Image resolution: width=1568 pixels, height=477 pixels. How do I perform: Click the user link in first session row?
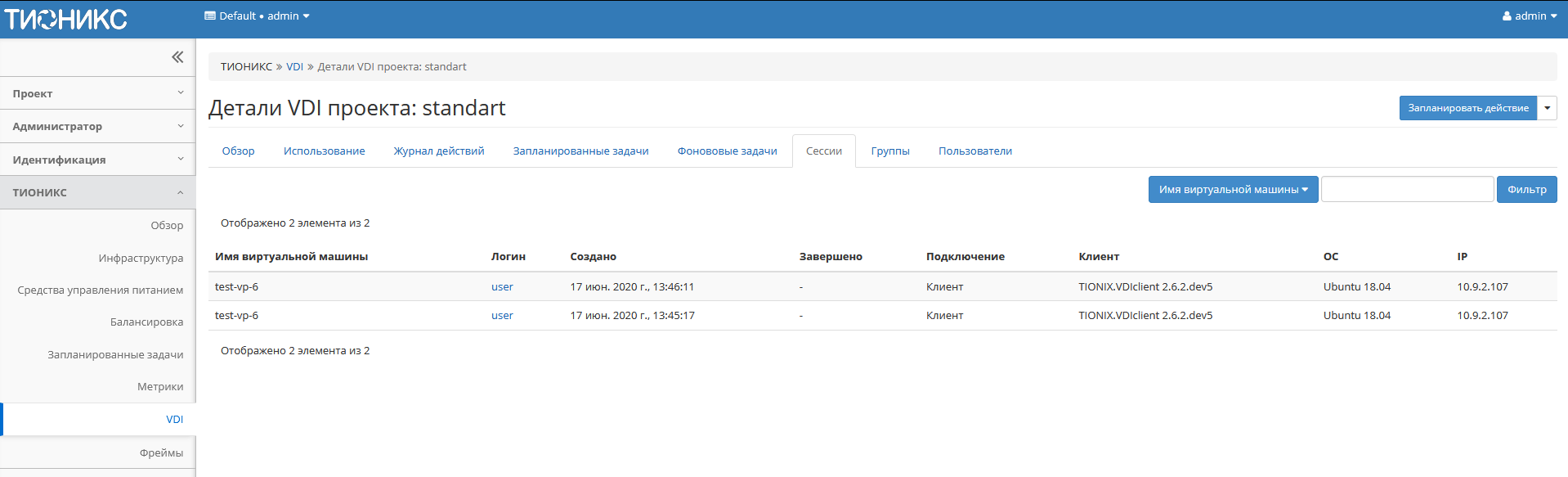coord(502,287)
